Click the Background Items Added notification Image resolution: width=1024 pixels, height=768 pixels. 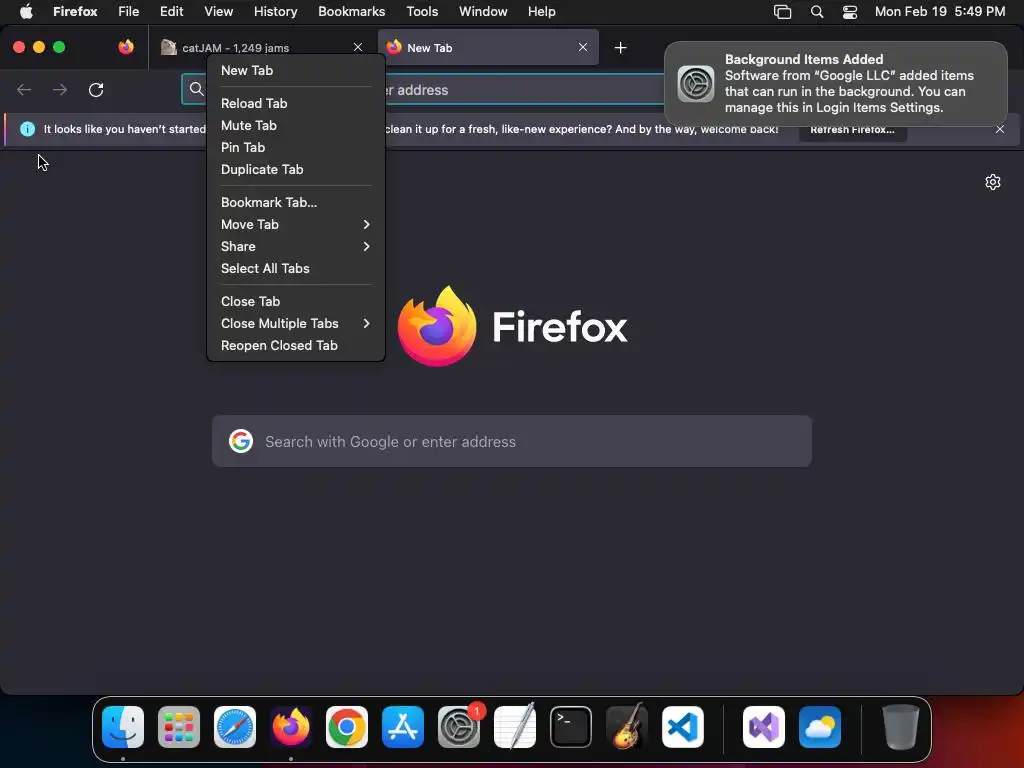[x=835, y=83]
